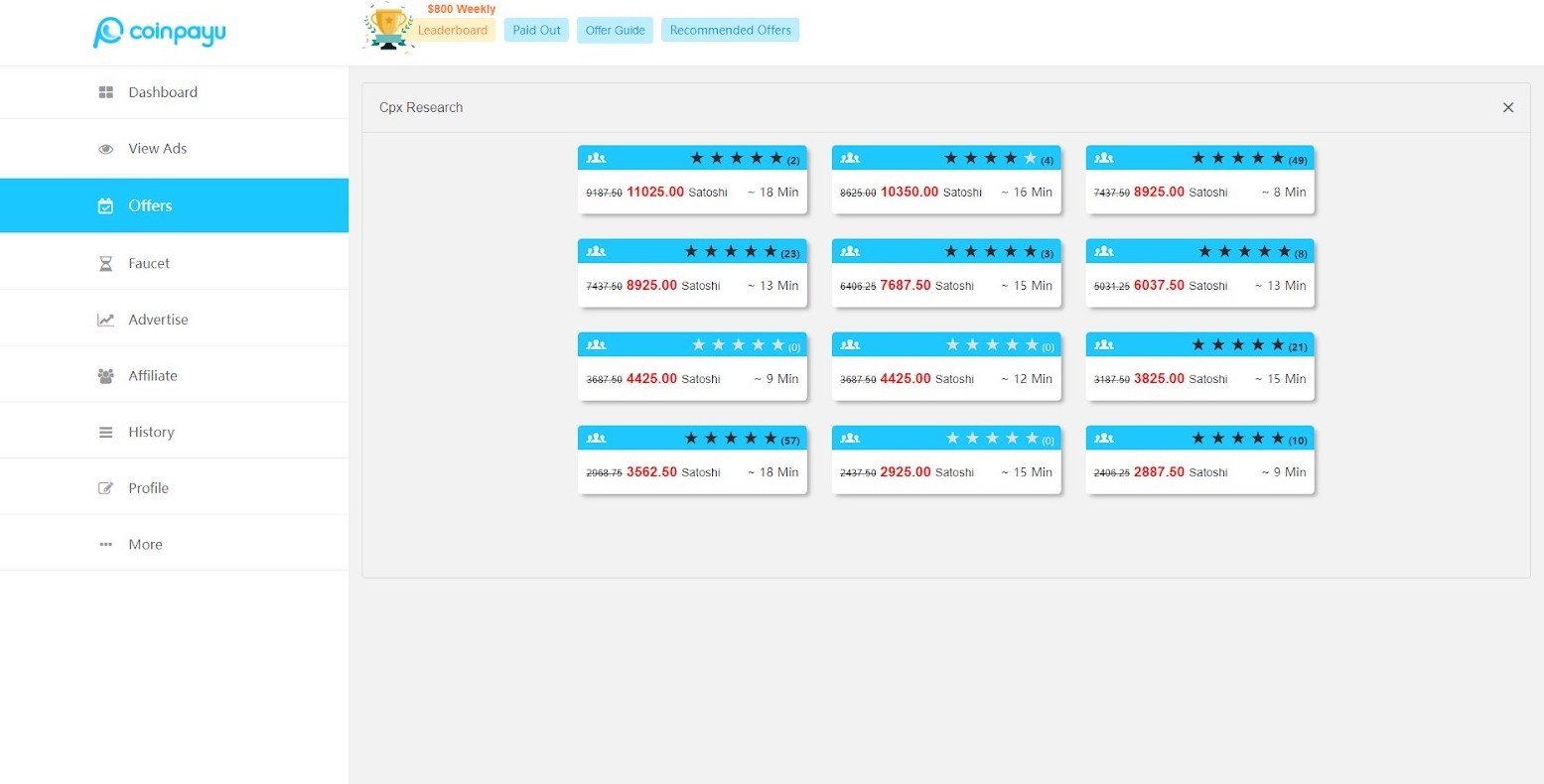Click the group icon on the 11025.00 Satoshi card
Viewport: 1544px width, 784px height.
point(596,158)
